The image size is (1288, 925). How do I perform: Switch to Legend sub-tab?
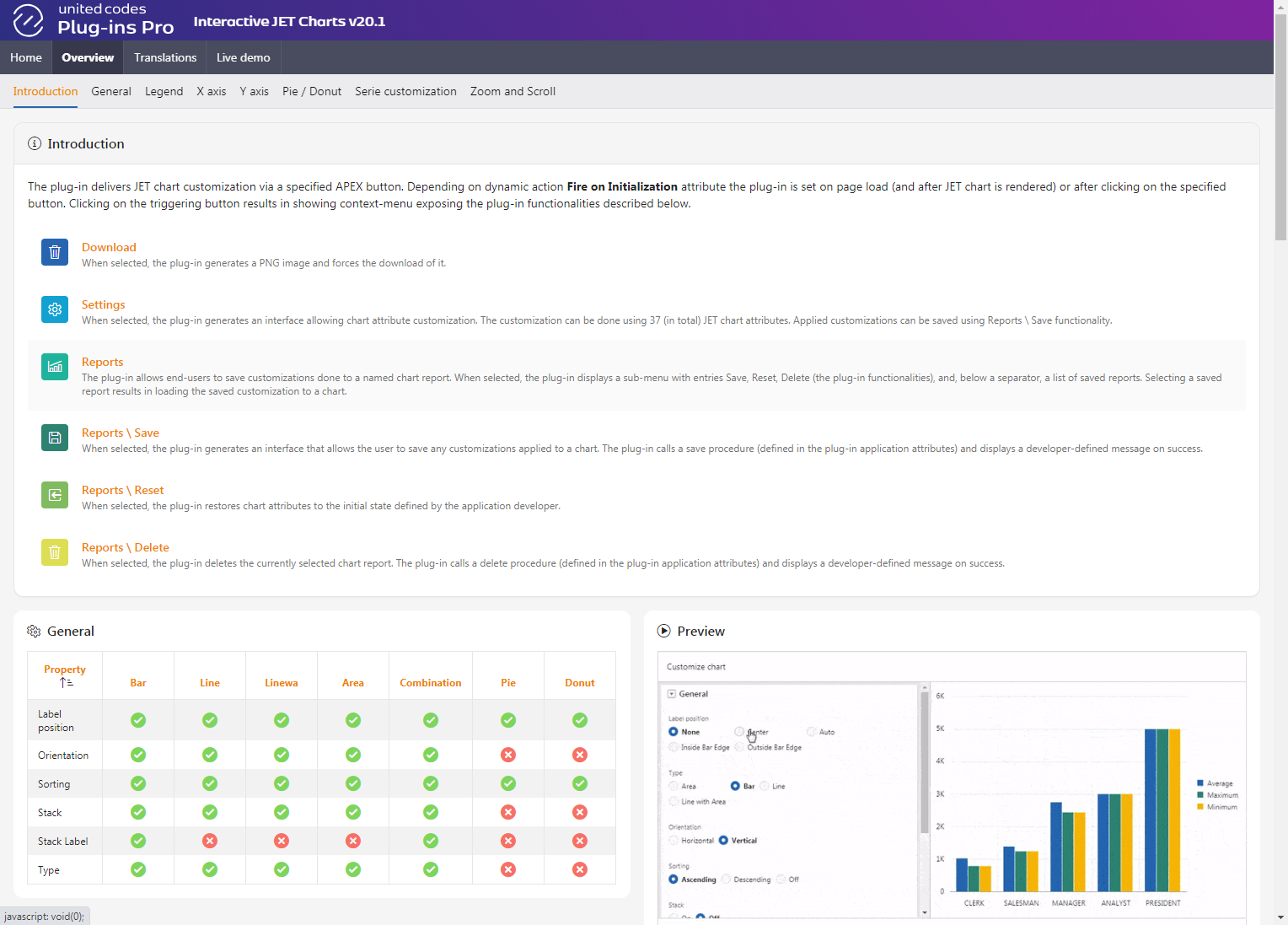[164, 91]
